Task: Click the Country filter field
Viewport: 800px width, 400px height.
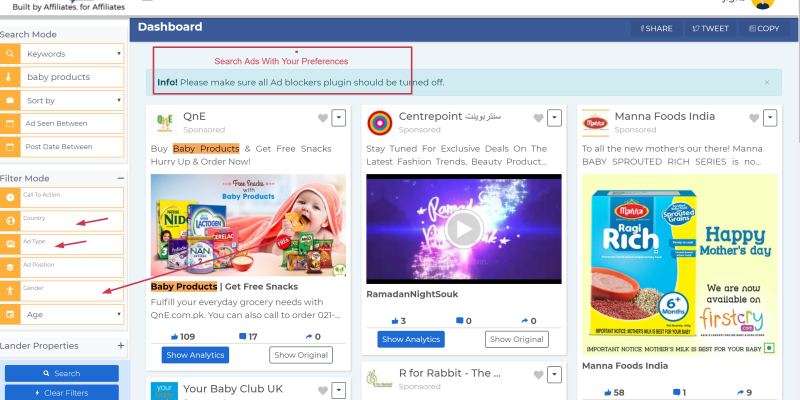Action: pos(72,221)
